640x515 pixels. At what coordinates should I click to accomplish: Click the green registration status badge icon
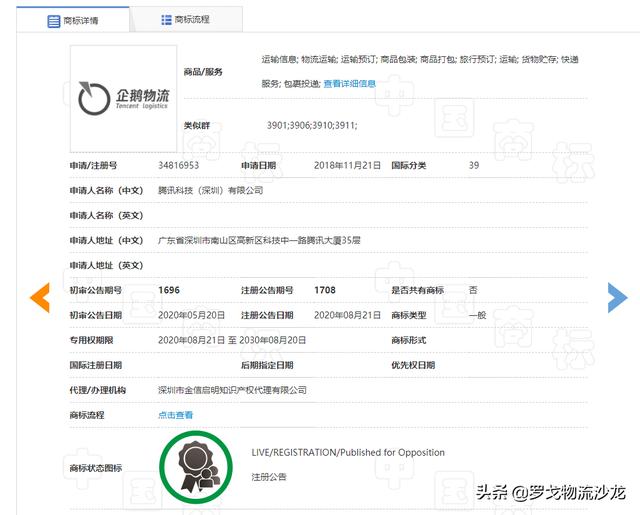tap(196, 467)
